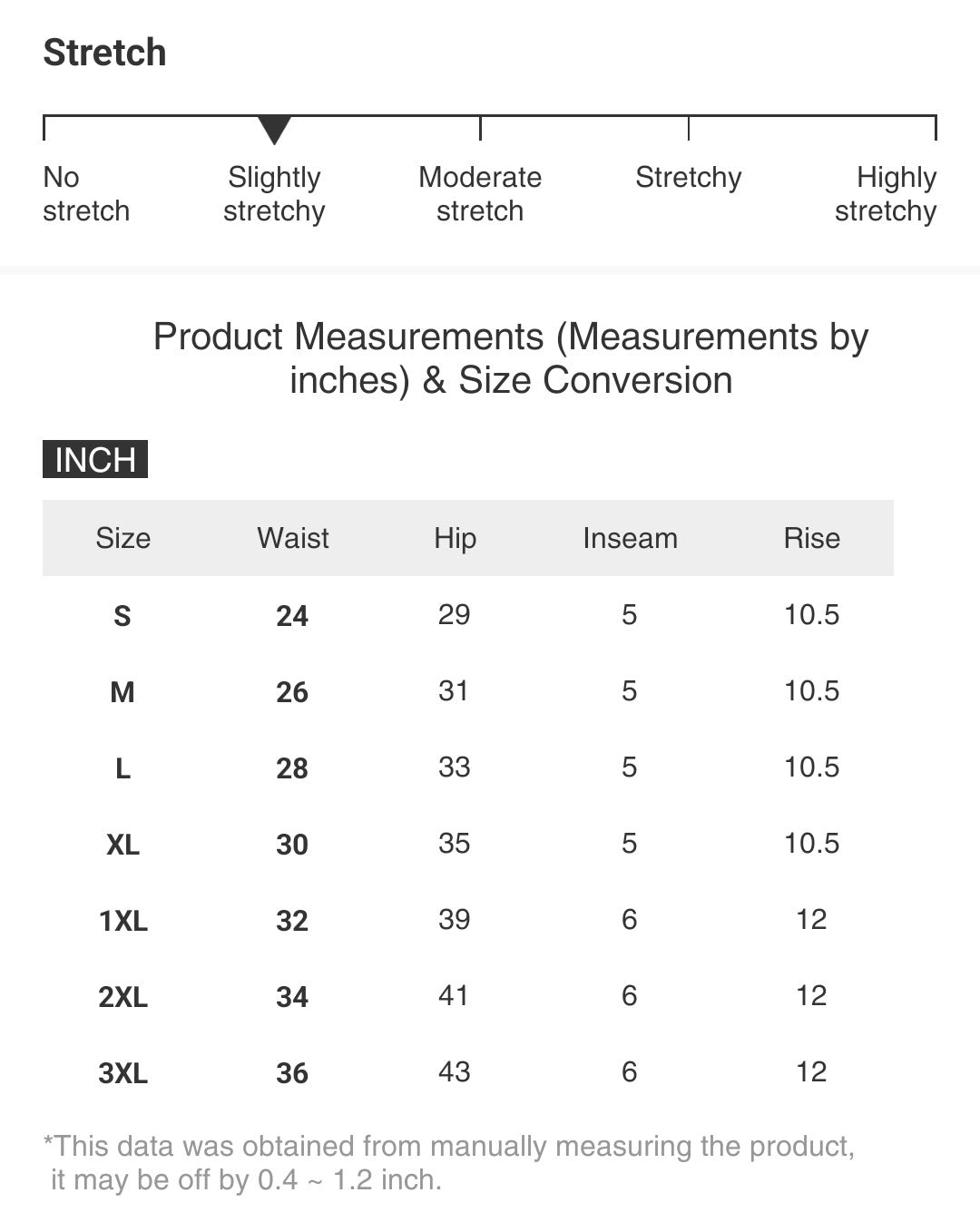Click the Waist column header

292,538
